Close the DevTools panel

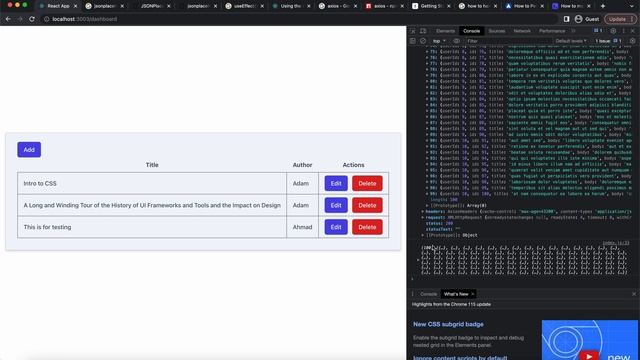coord(633,31)
